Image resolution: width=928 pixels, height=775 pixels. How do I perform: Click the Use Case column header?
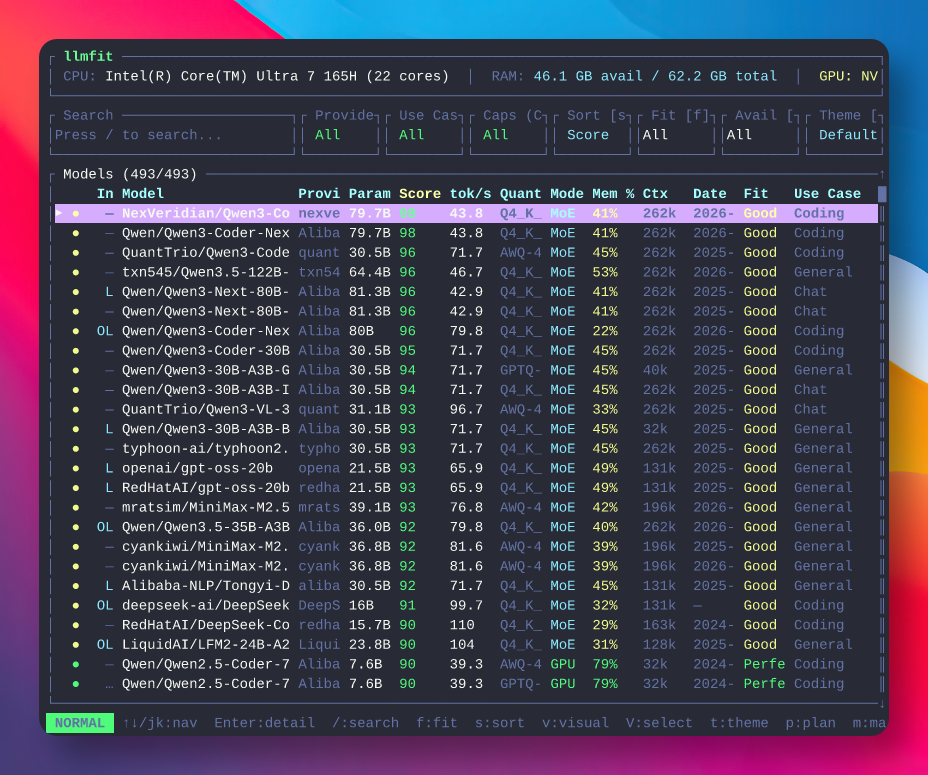click(x=827, y=194)
